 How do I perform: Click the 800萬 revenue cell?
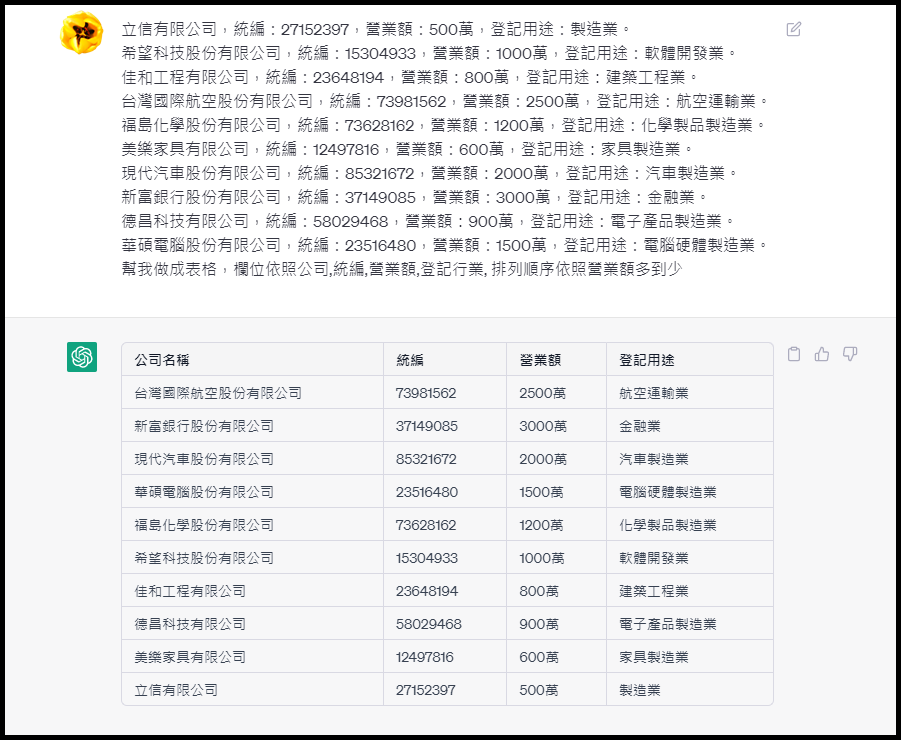tap(556, 591)
